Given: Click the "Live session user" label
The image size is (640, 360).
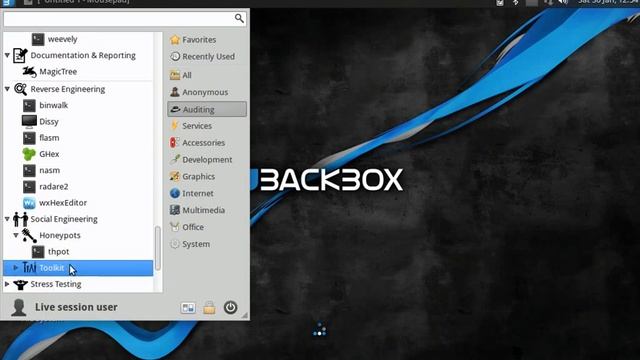Looking at the screenshot, I should pos(76,307).
